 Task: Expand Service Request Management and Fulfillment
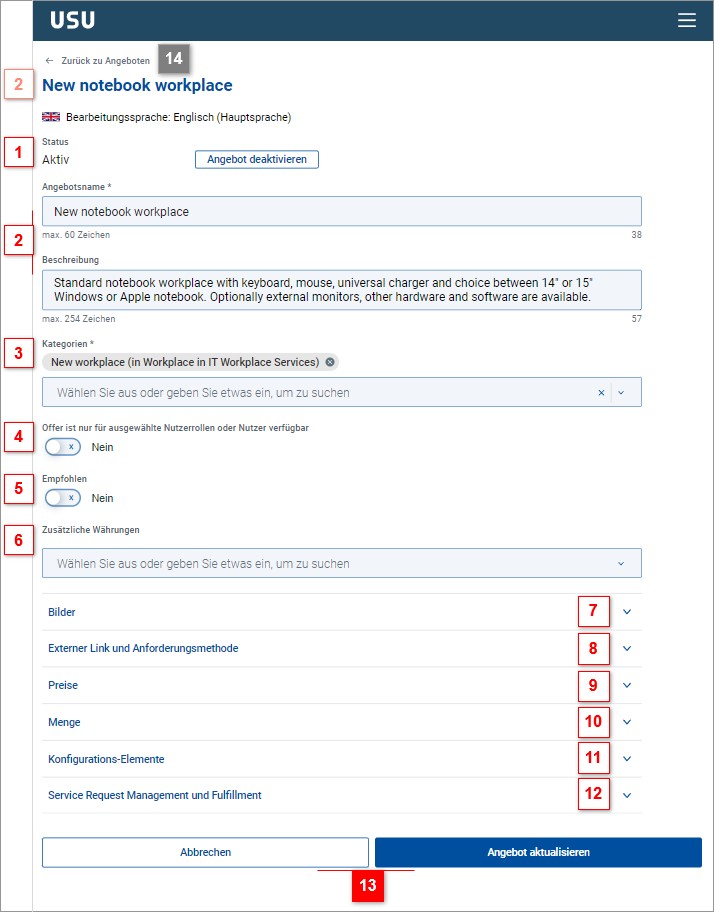[x=627, y=796]
